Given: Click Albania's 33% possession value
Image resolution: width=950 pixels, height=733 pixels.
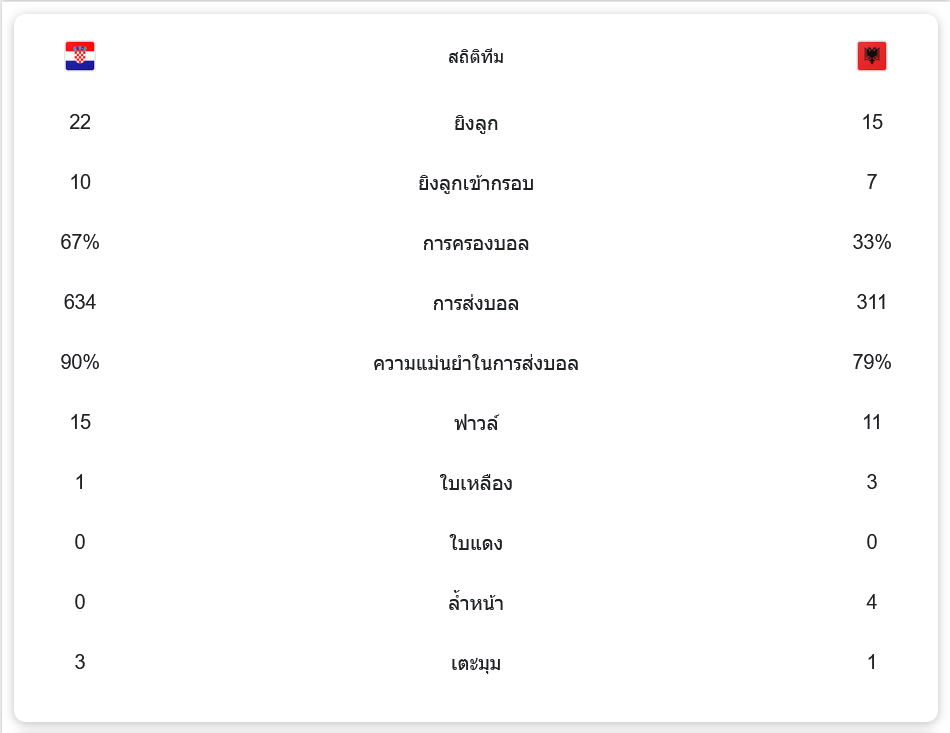Looking at the screenshot, I should pos(872,242).
